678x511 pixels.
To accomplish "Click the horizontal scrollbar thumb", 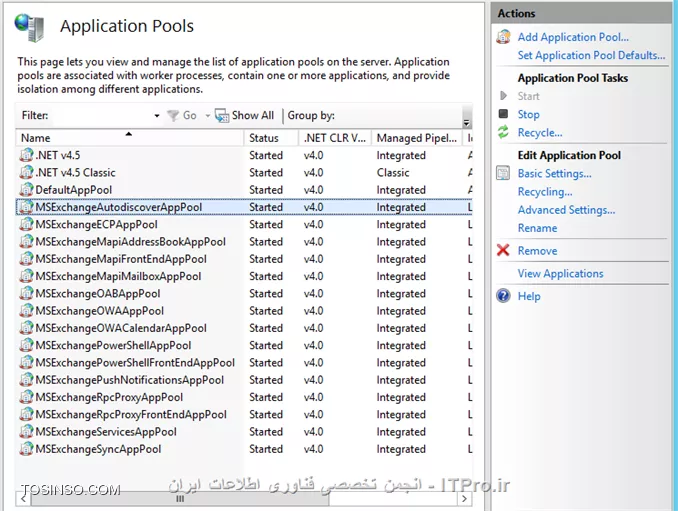I will coord(180,499).
